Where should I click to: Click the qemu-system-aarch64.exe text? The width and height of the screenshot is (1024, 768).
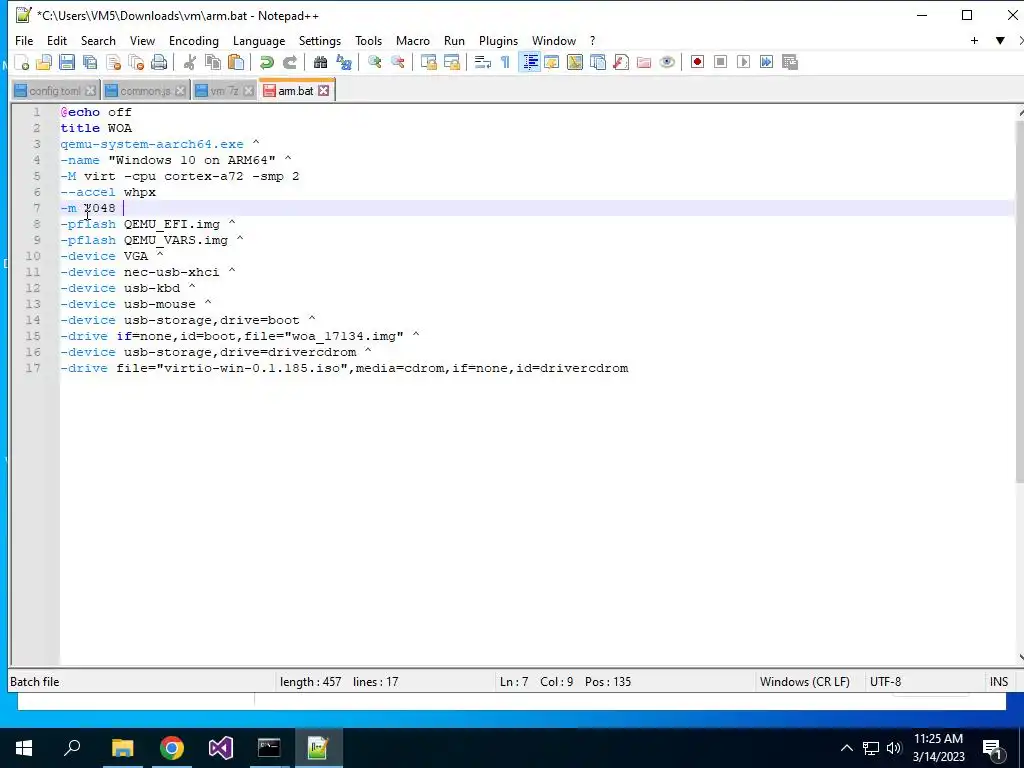point(152,144)
